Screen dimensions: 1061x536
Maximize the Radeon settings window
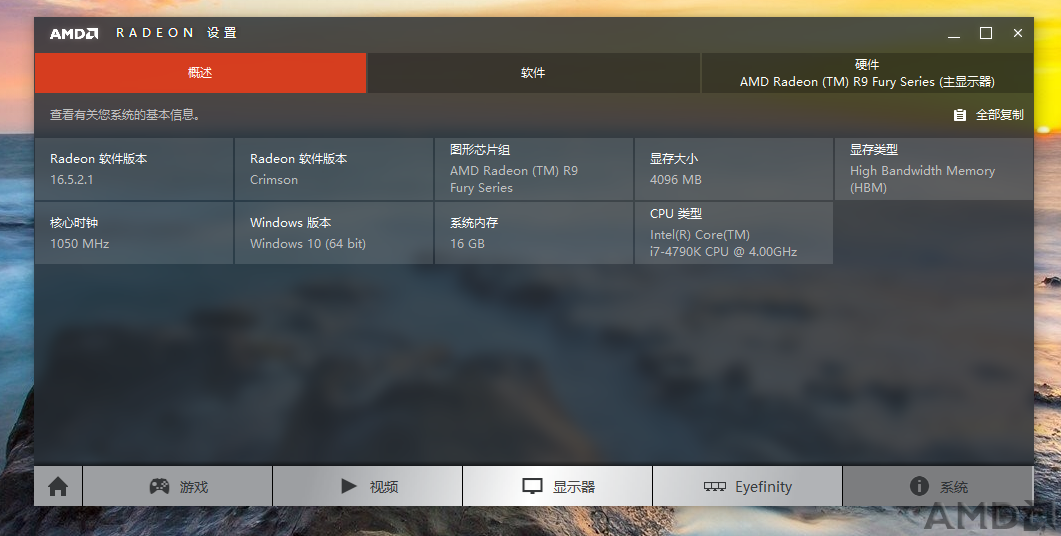[x=986, y=33]
